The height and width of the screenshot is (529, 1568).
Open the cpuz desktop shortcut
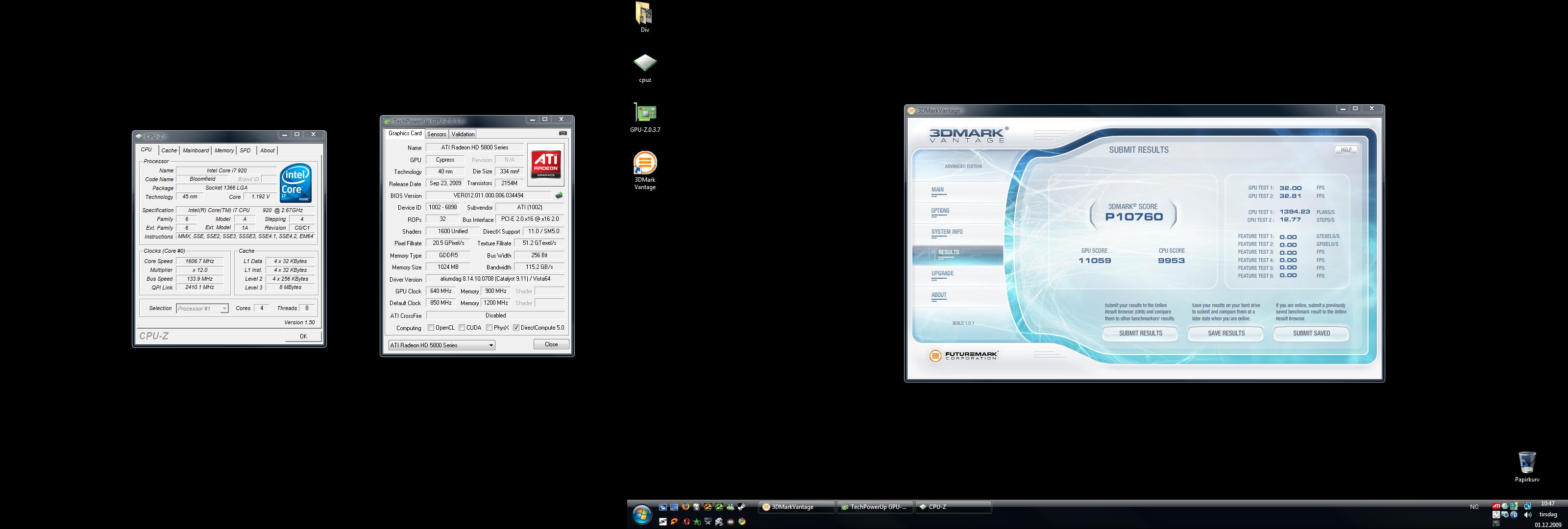point(645,68)
